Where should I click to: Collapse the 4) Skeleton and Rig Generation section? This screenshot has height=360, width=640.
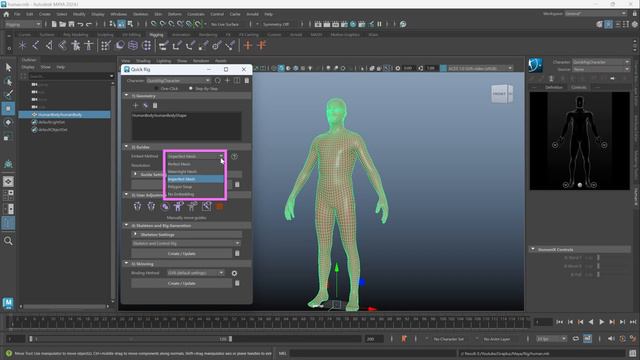point(126,225)
